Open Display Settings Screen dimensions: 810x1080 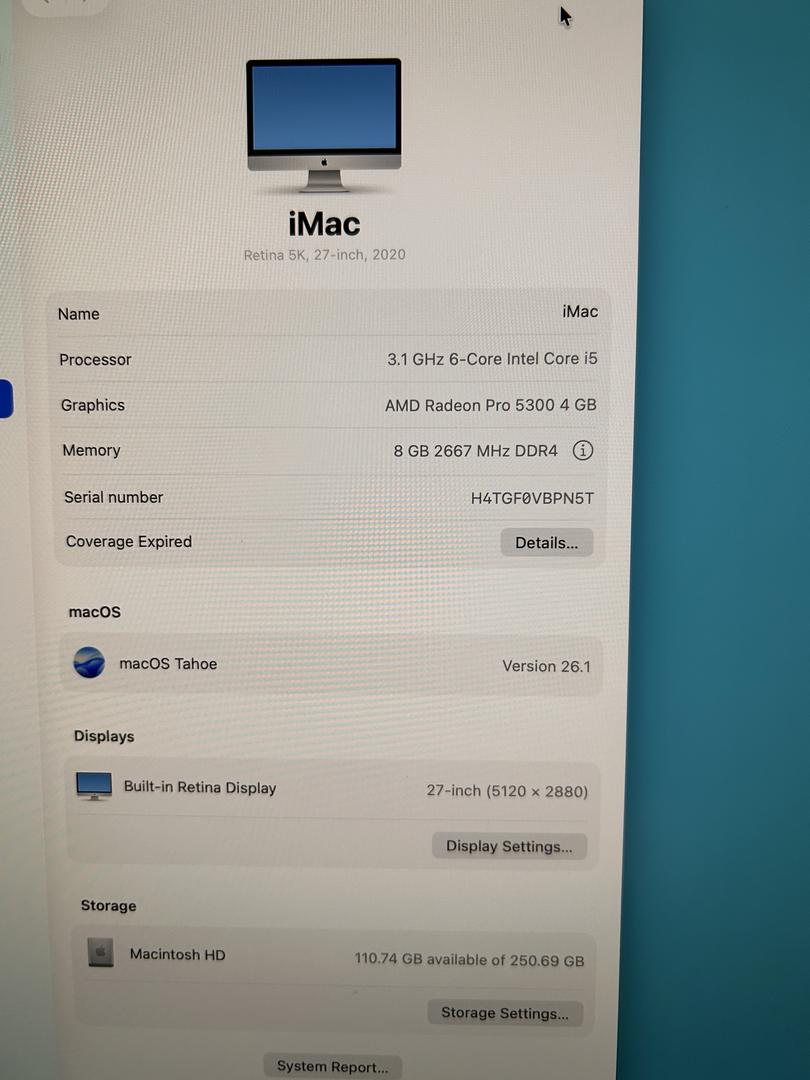point(509,846)
